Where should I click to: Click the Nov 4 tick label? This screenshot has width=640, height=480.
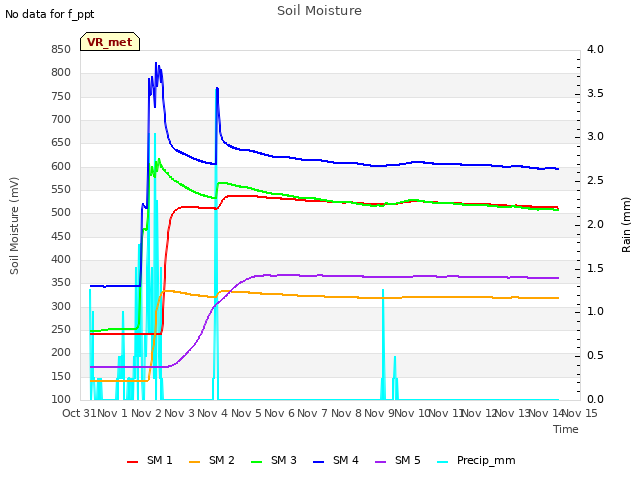tap(212, 413)
